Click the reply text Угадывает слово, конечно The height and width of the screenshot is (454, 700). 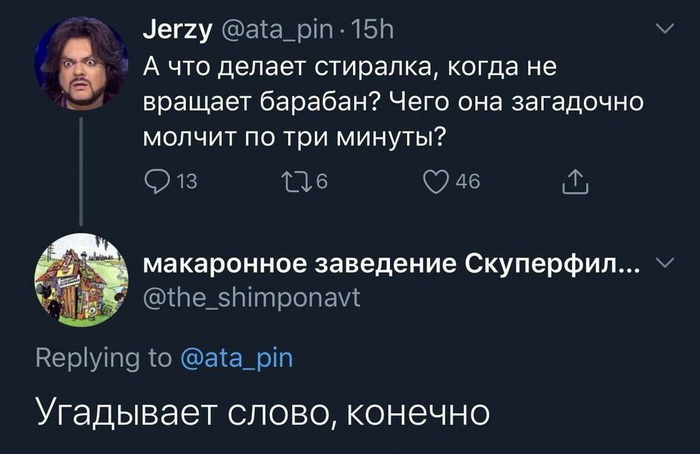[262, 413]
